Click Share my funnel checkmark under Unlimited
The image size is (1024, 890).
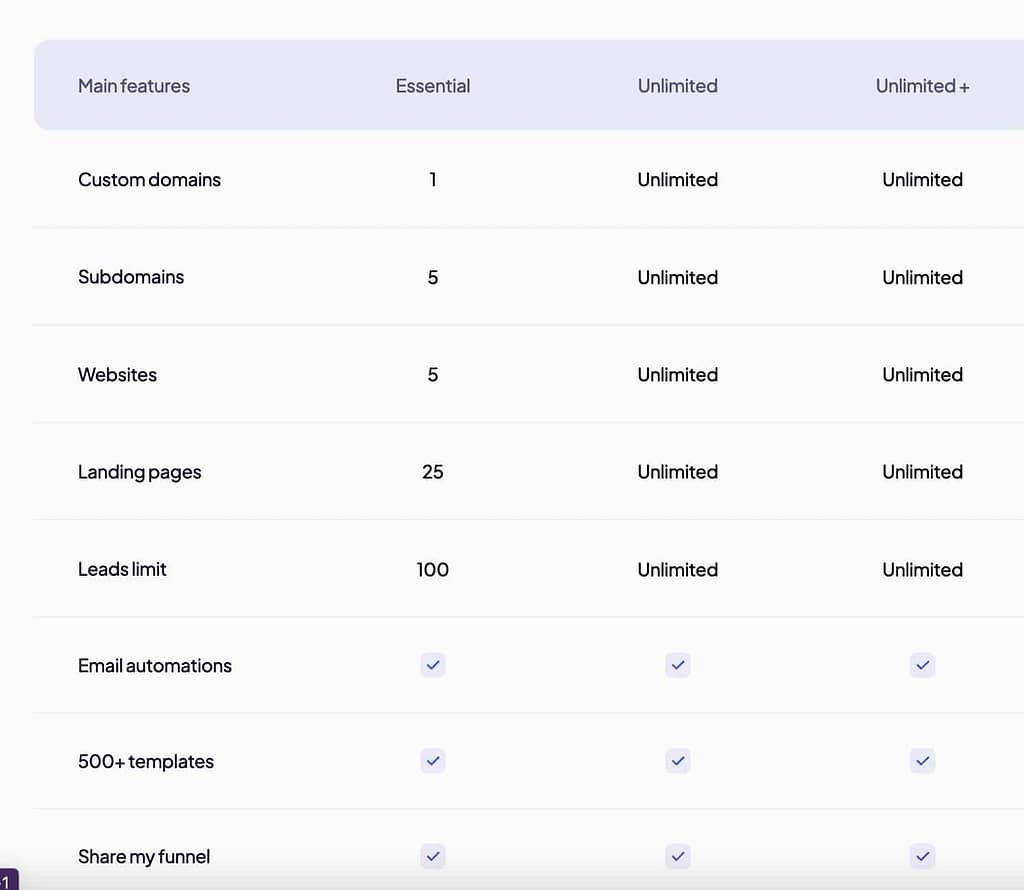point(678,856)
